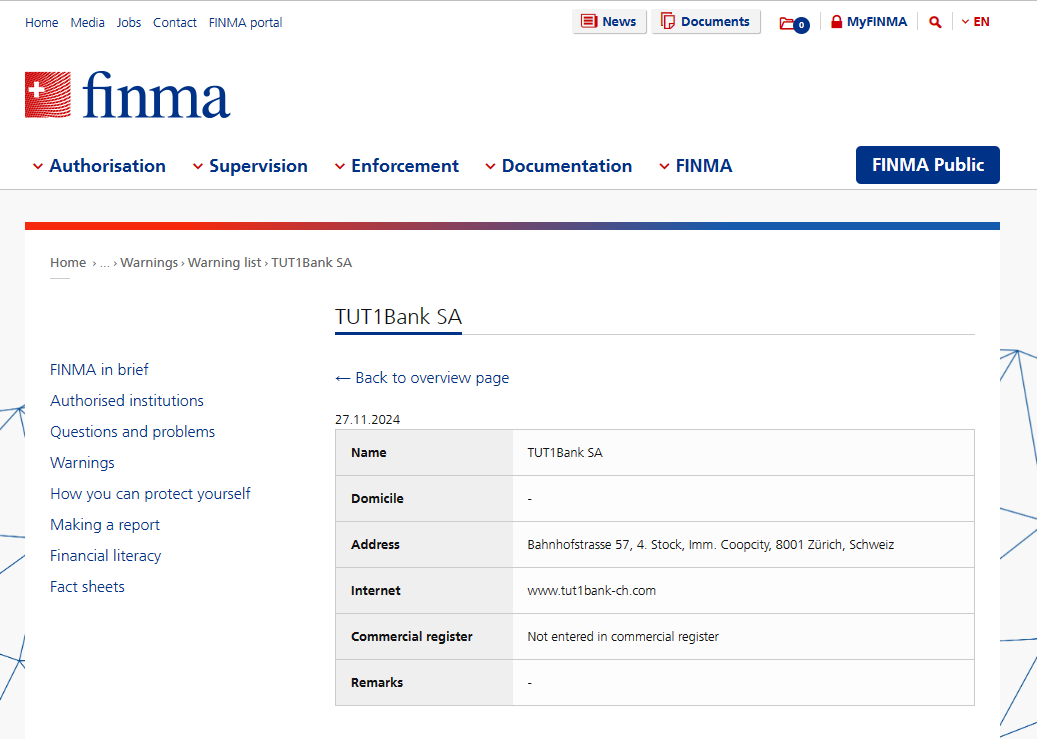
Task: Click the red Documents pages icon
Action: pyautogui.click(x=668, y=21)
